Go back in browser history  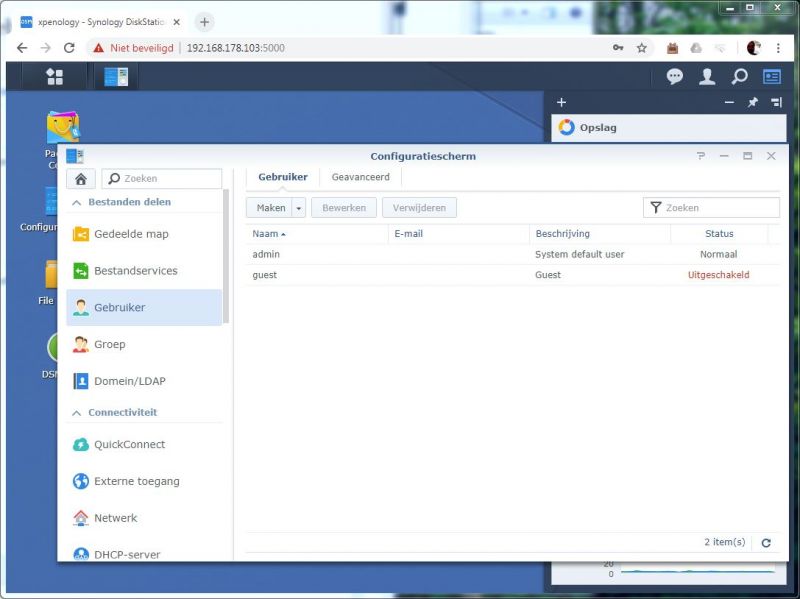click(22, 48)
